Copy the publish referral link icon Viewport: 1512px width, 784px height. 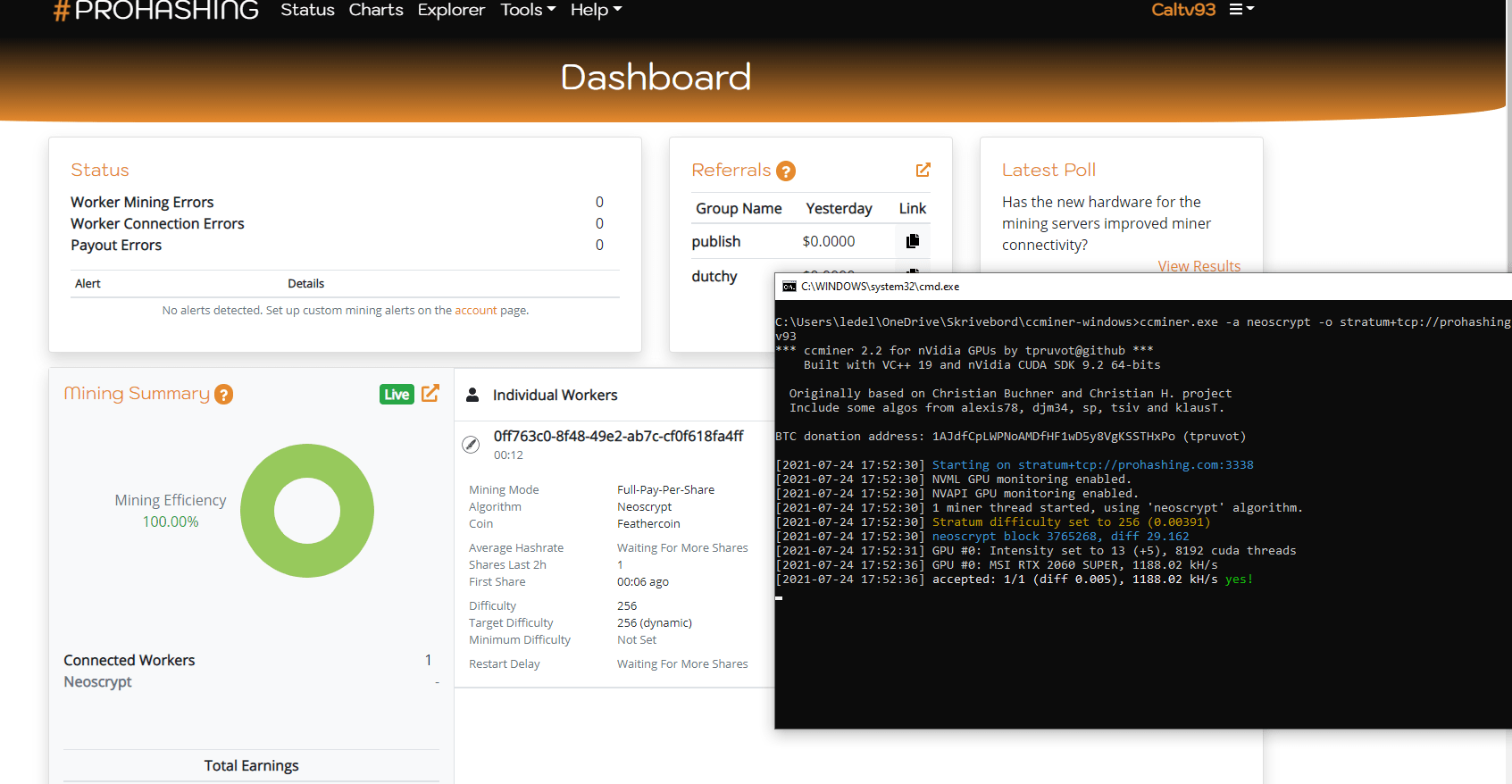pyautogui.click(x=913, y=241)
